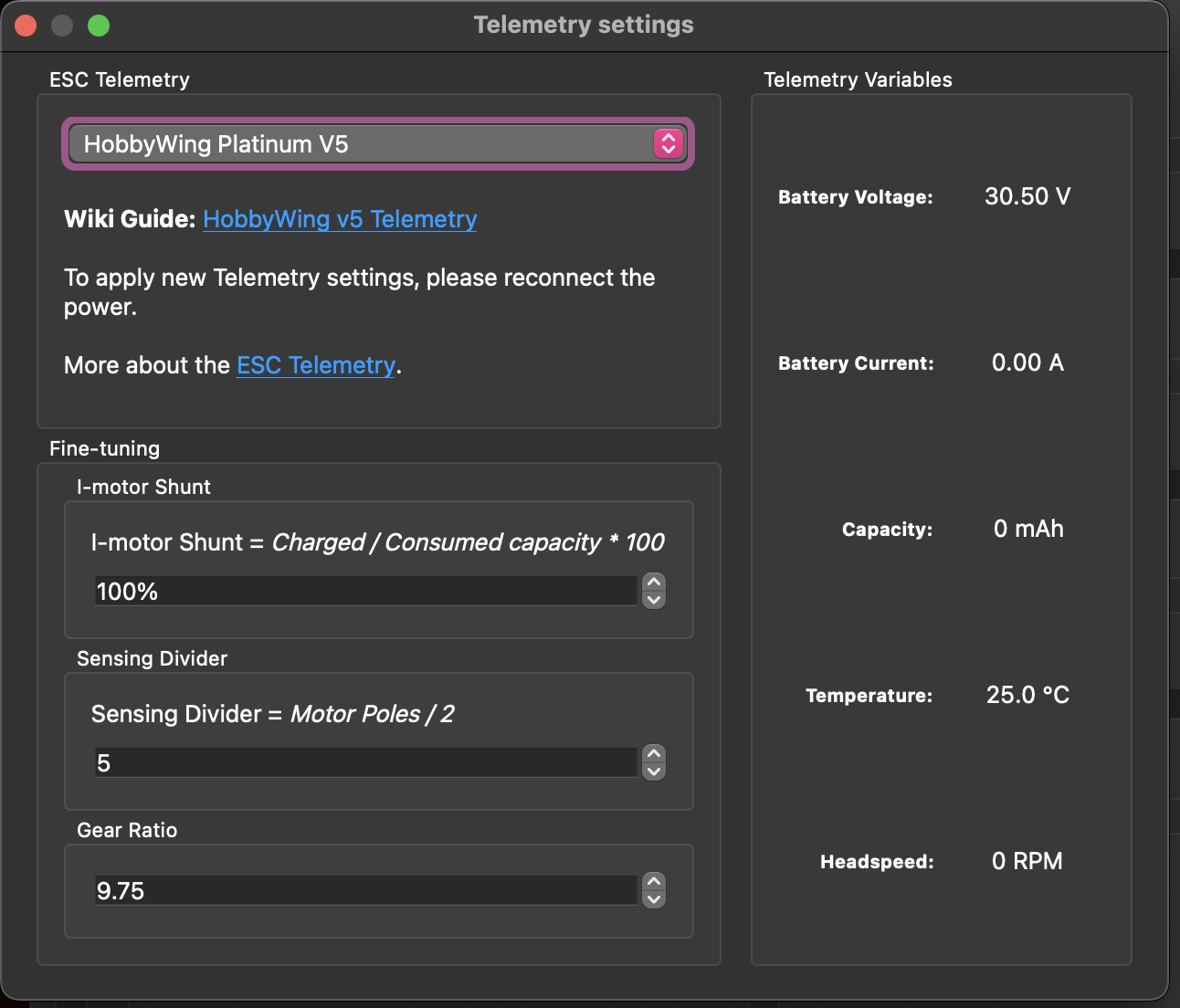Click the green zoom window button
The width and height of the screenshot is (1180, 1008).
pyautogui.click(x=99, y=26)
